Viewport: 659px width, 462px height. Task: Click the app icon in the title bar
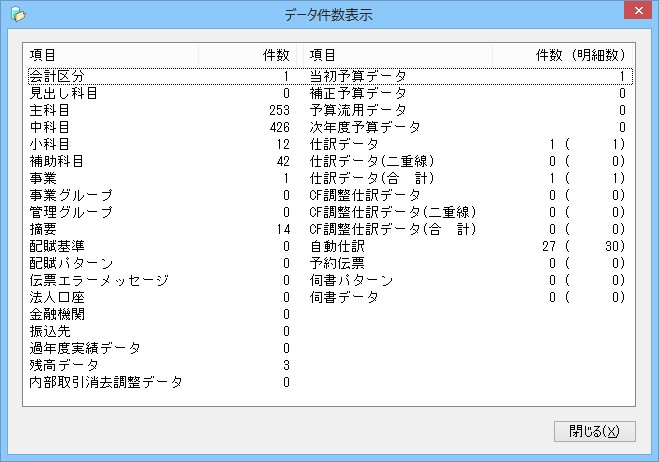pos(15,15)
